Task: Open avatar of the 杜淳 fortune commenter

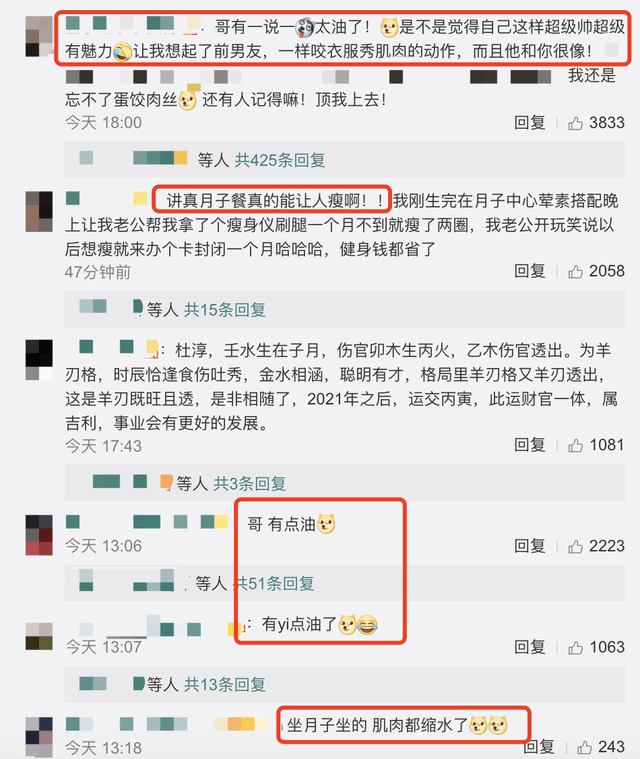Action: click(39, 360)
